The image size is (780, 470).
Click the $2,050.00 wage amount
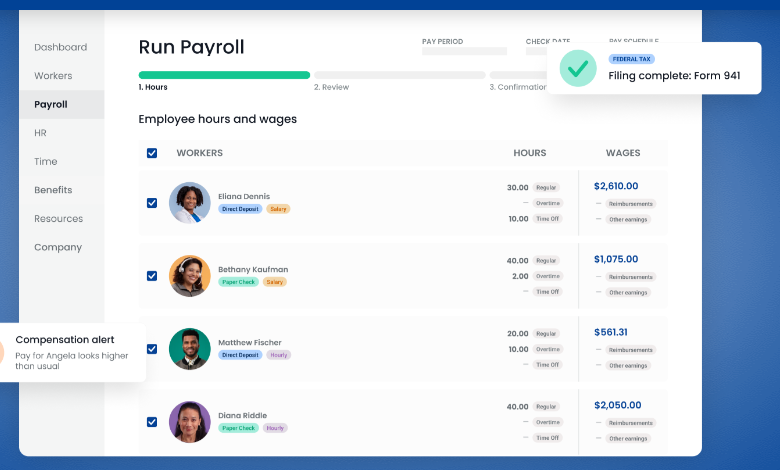click(617, 405)
